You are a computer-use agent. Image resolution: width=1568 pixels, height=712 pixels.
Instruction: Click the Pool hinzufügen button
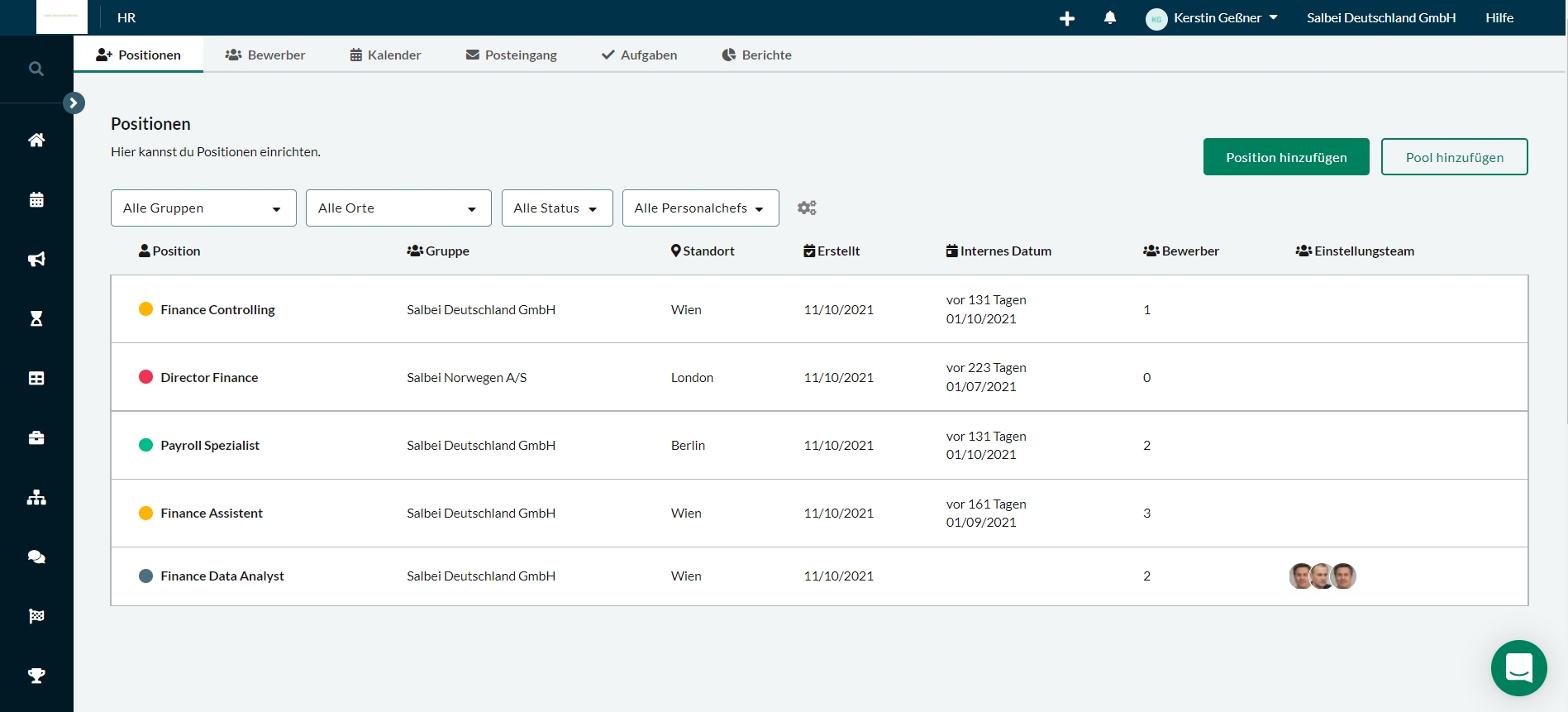pos(1454,157)
